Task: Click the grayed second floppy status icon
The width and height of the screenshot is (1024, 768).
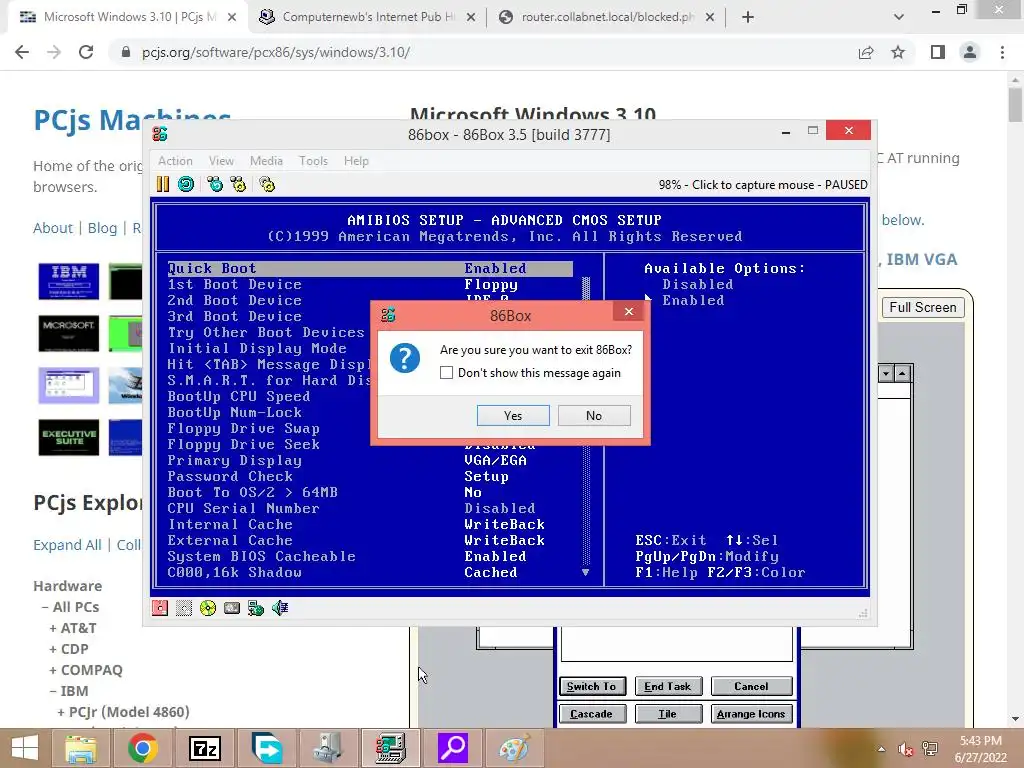Action: point(184,608)
